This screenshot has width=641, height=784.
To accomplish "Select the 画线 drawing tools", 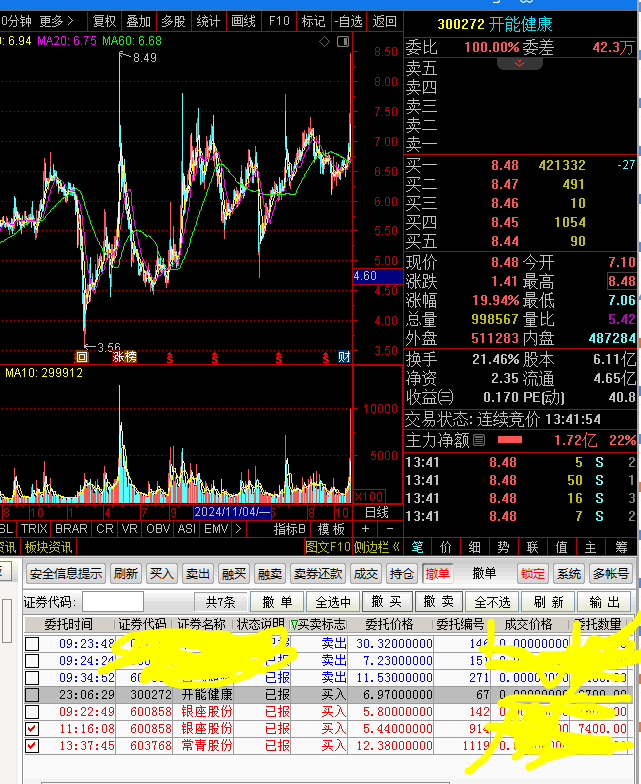I will (x=244, y=22).
